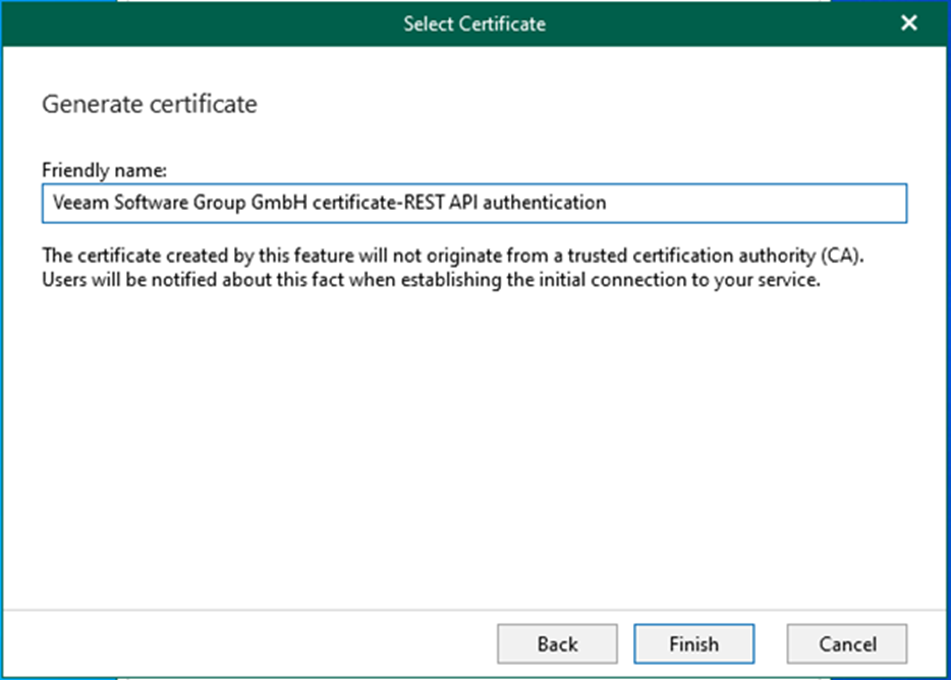Focus the Friendly name text field
The image size is (951, 680).
click(474, 203)
